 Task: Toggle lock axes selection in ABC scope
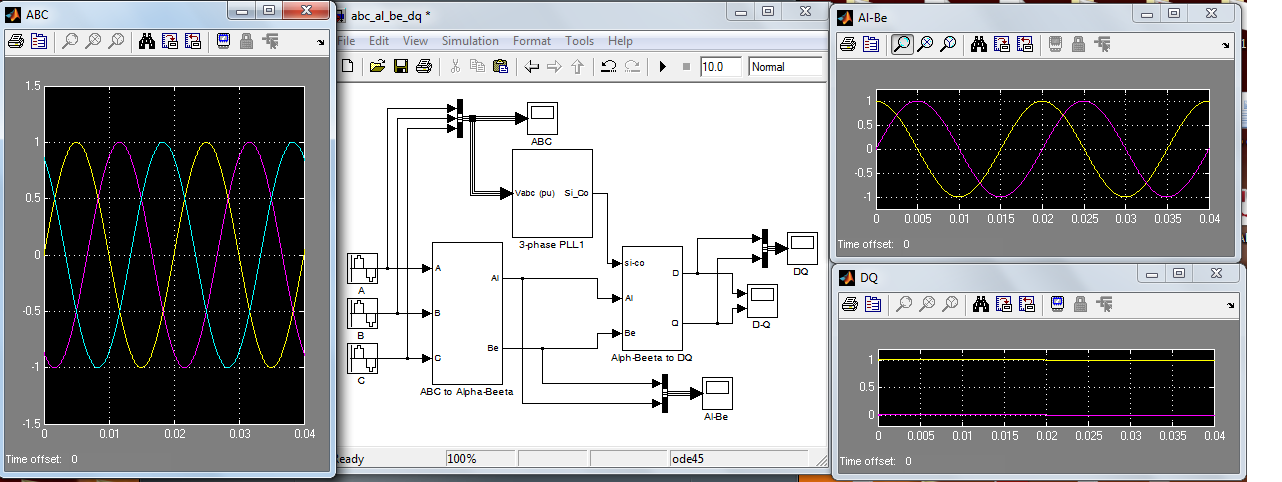pyautogui.click(x=246, y=42)
